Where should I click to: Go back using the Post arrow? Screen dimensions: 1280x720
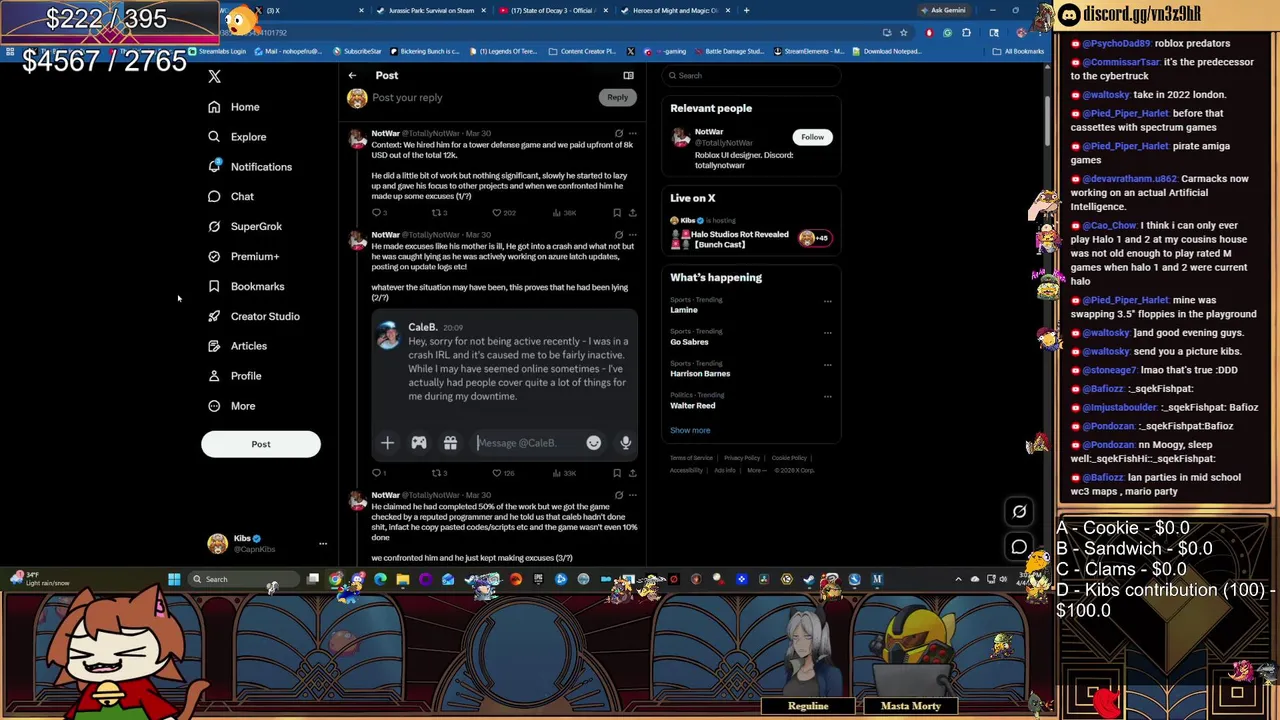[x=352, y=76]
